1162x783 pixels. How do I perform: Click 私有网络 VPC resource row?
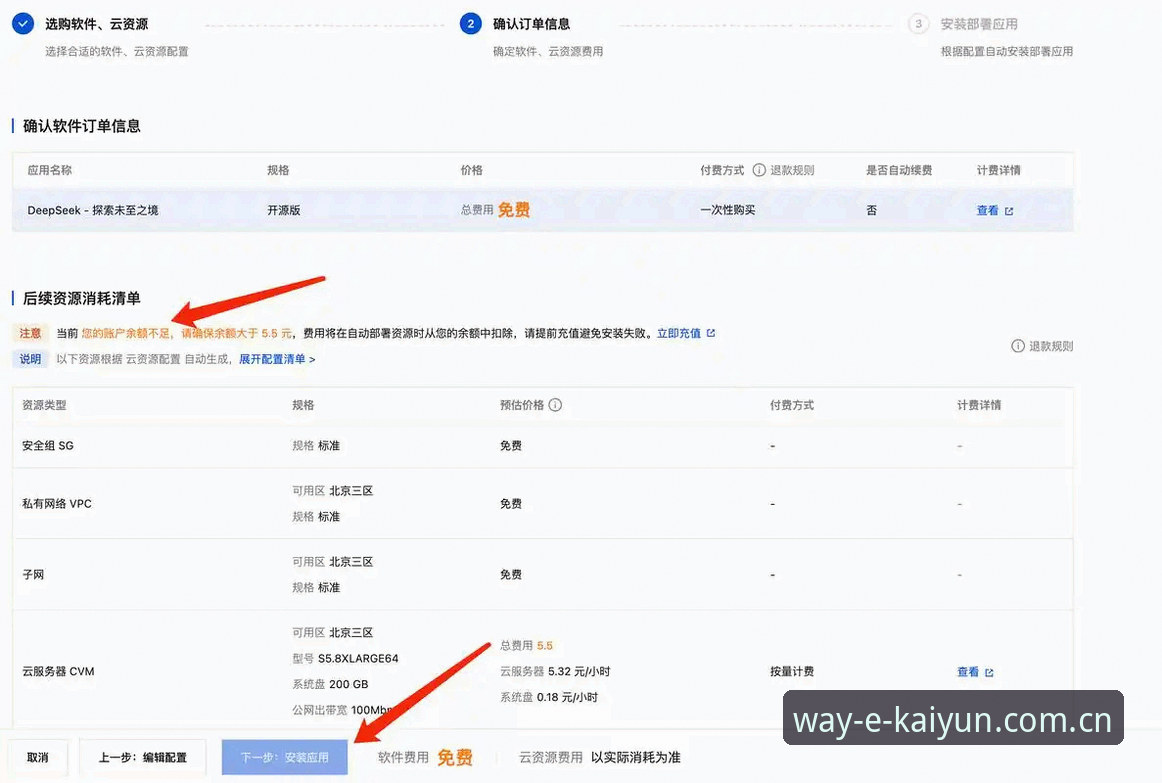tap(542, 504)
